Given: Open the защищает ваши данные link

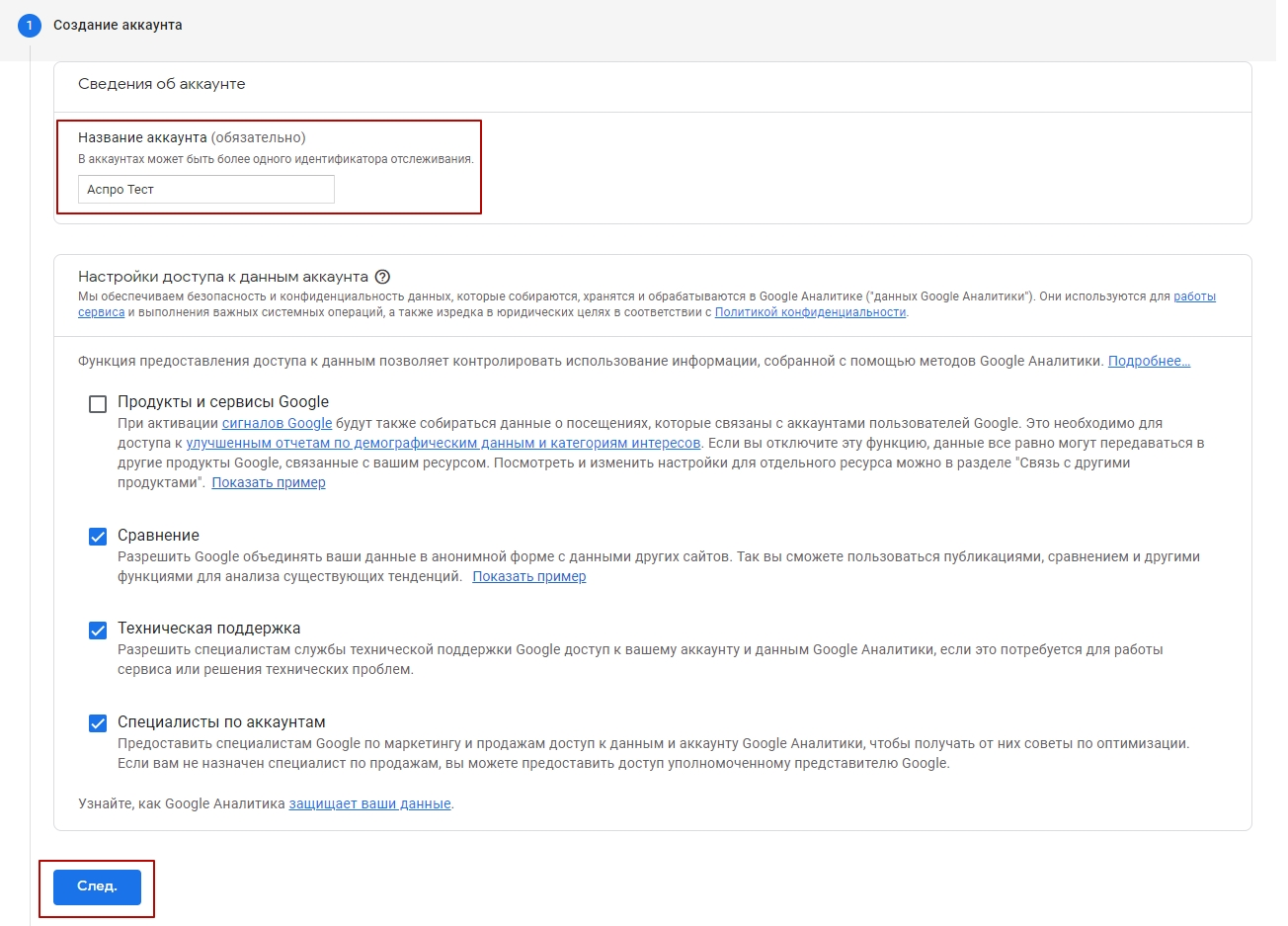Looking at the screenshot, I should point(369,803).
